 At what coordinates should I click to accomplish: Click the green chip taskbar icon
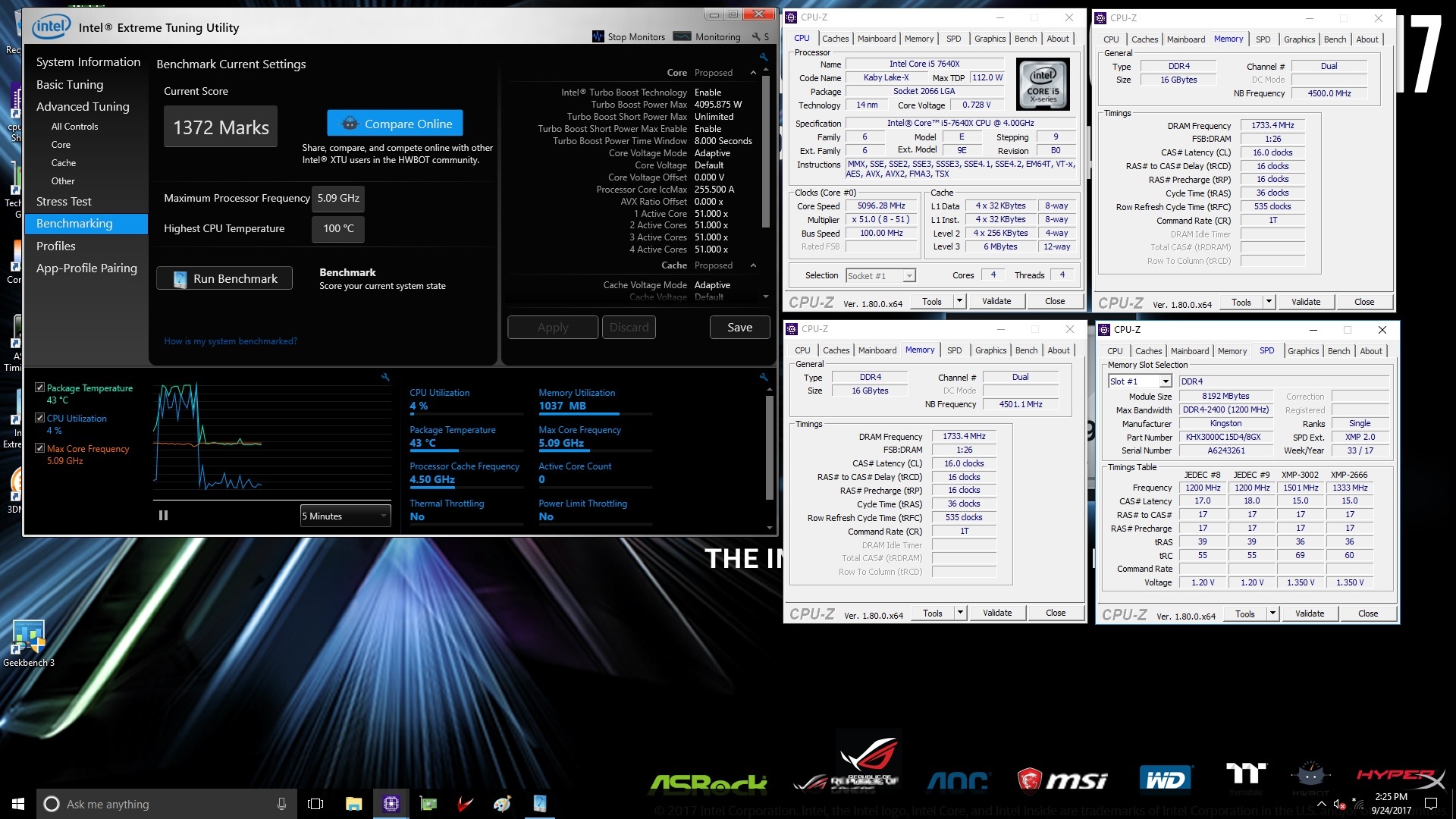(428, 804)
